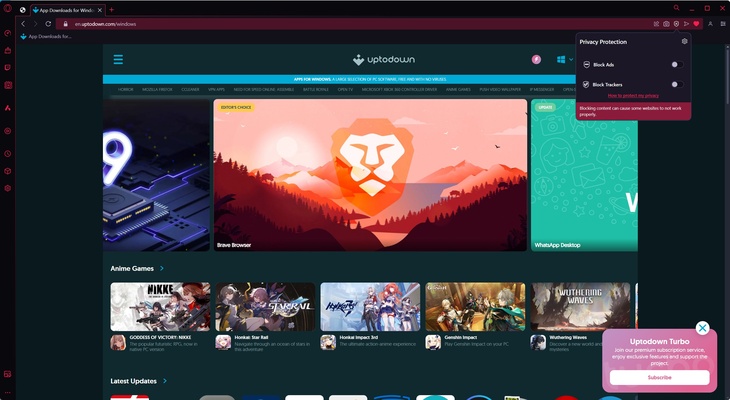Select the ANIME GAMES tag
730x400 pixels.
tap(458, 89)
